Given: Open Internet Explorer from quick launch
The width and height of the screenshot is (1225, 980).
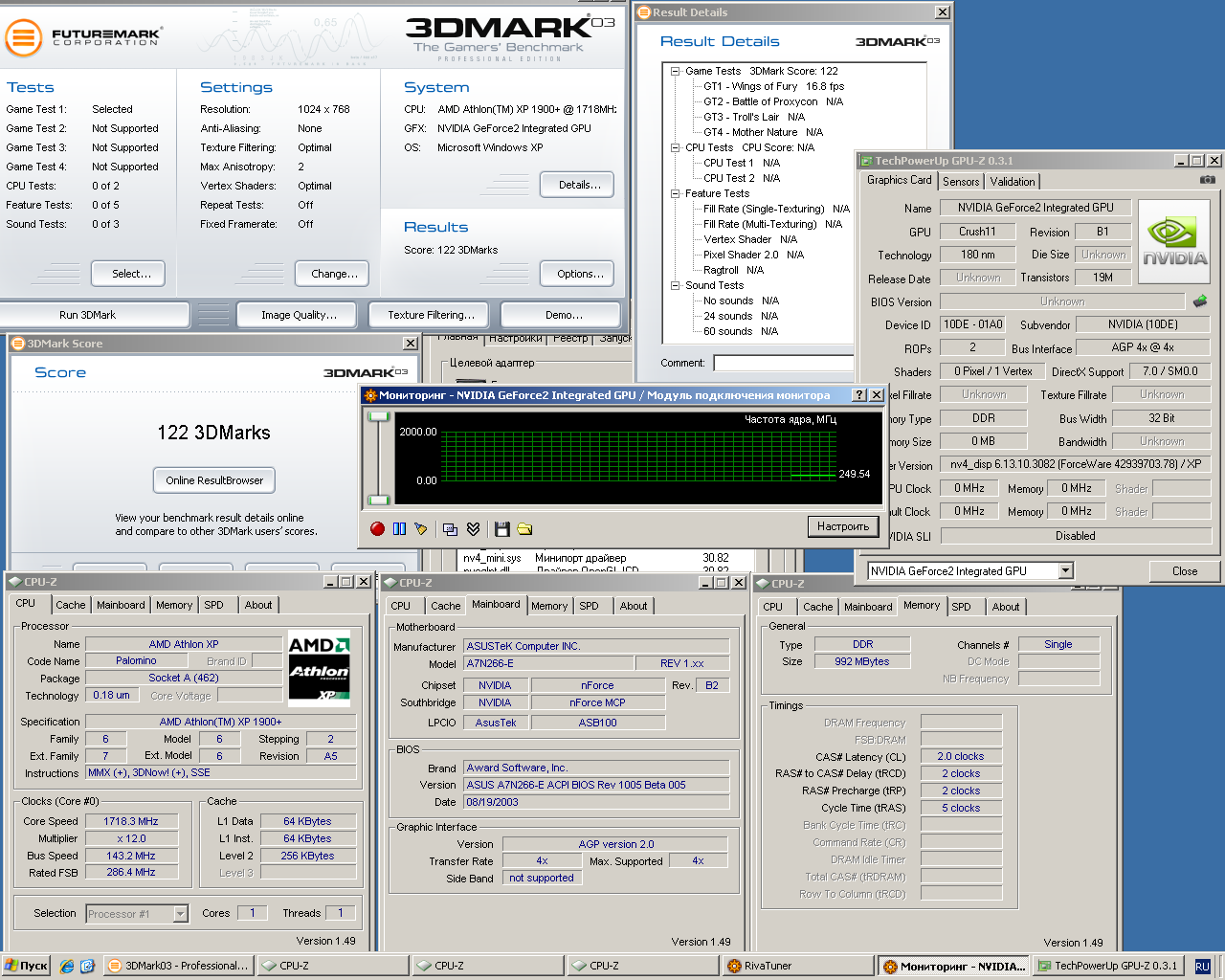Looking at the screenshot, I should tap(66, 966).
